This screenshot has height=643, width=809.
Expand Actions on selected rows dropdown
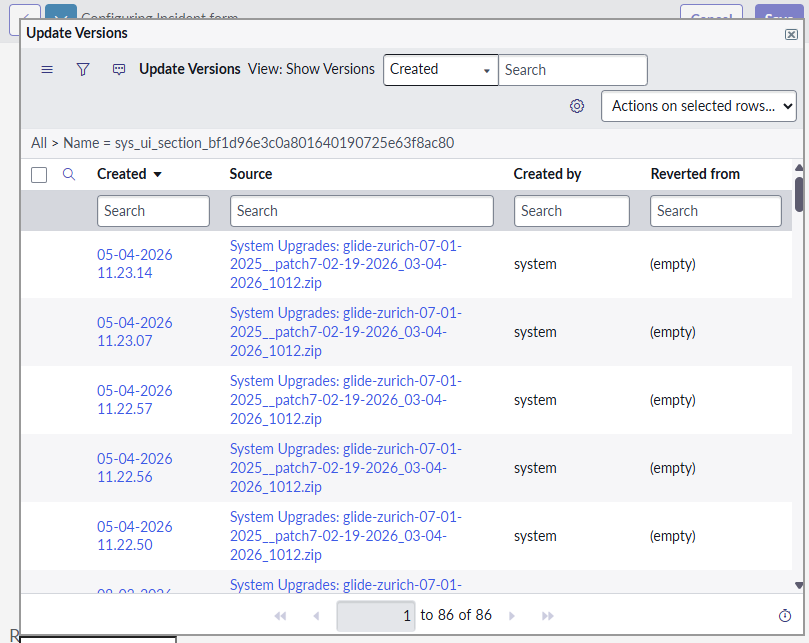click(x=698, y=106)
